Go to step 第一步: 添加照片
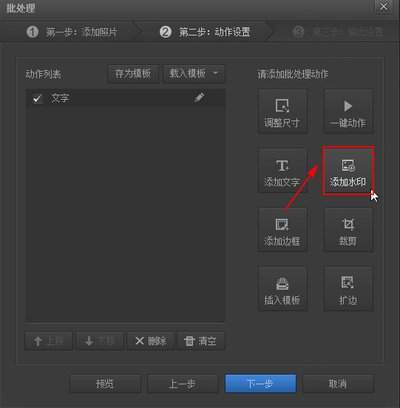The width and height of the screenshot is (400, 408). coord(72,32)
